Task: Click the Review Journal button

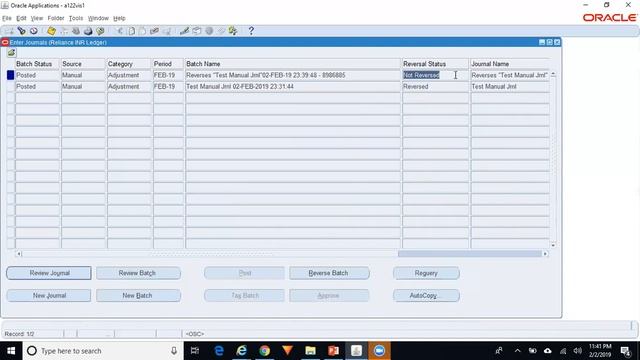Action: [x=49, y=273]
